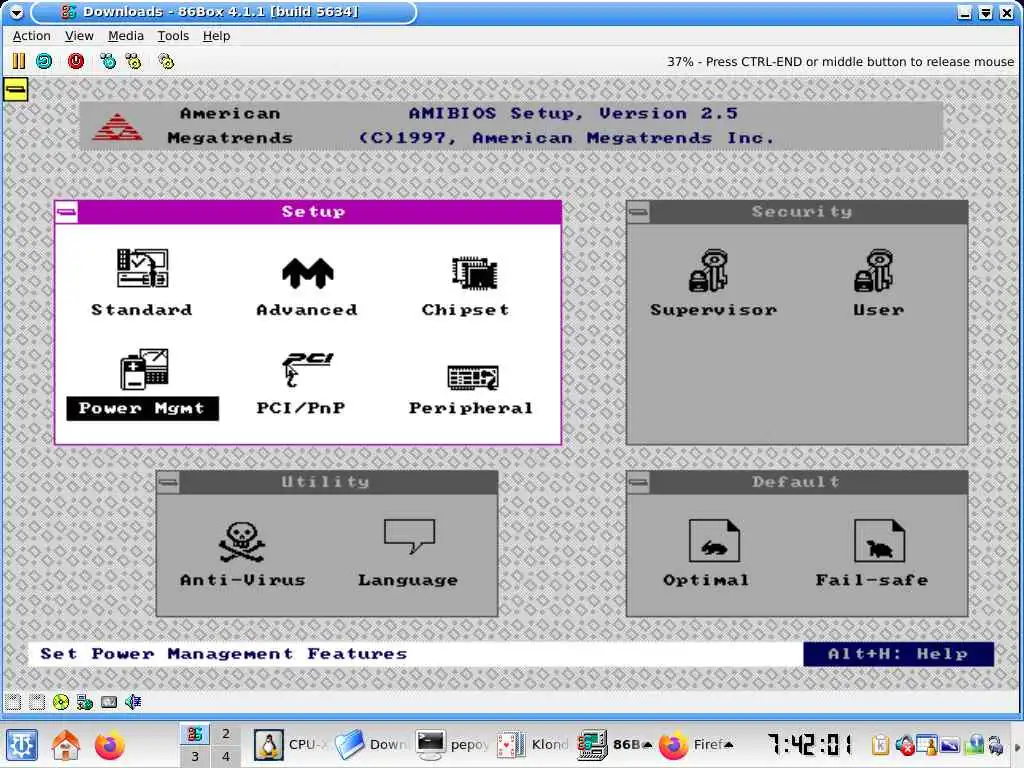The image size is (1024, 768).
Task: Open the Tools menu
Action: [x=173, y=36]
